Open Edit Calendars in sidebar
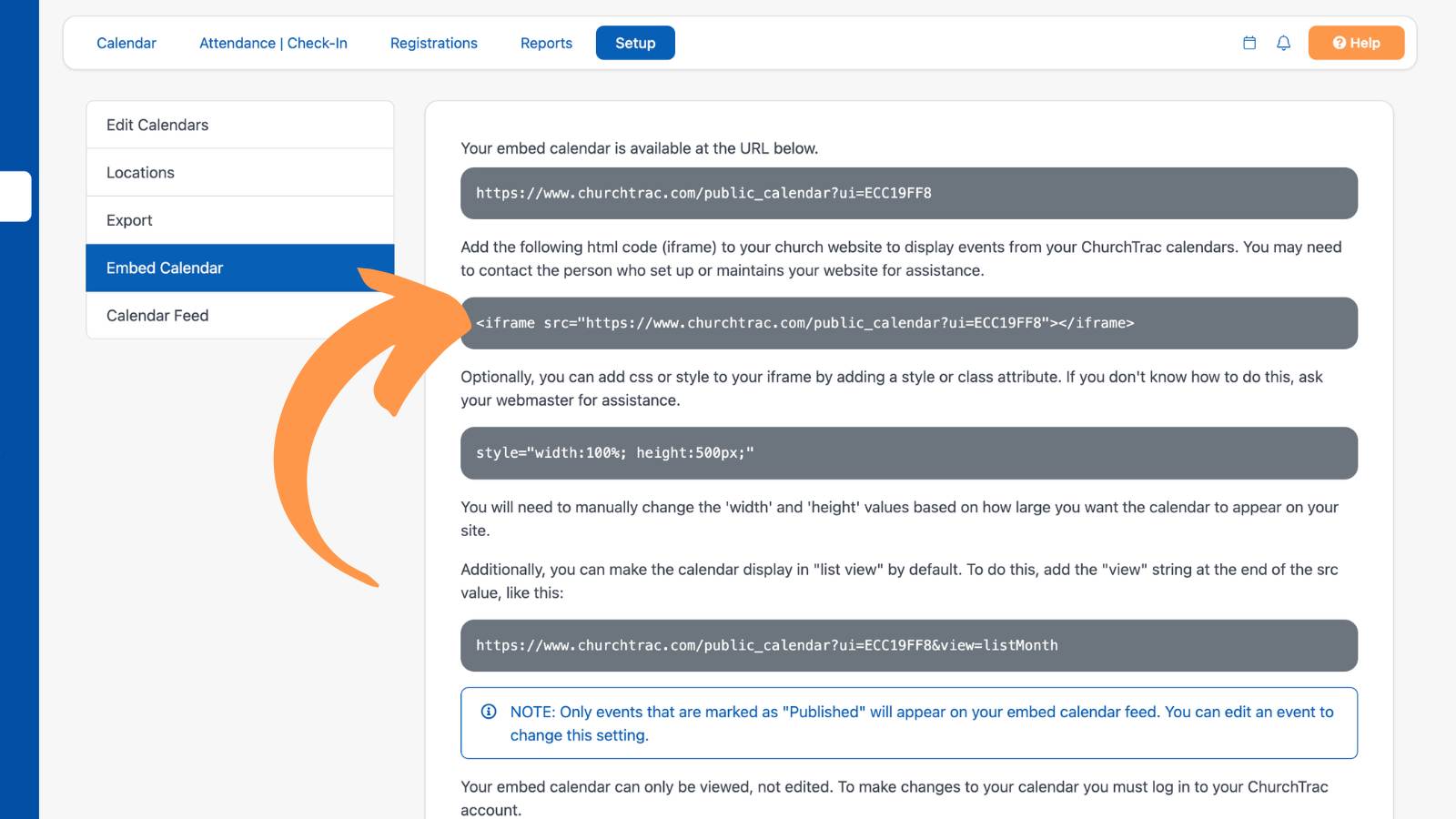Screen dimensions: 1456x819 pyautogui.click(x=240, y=125)
